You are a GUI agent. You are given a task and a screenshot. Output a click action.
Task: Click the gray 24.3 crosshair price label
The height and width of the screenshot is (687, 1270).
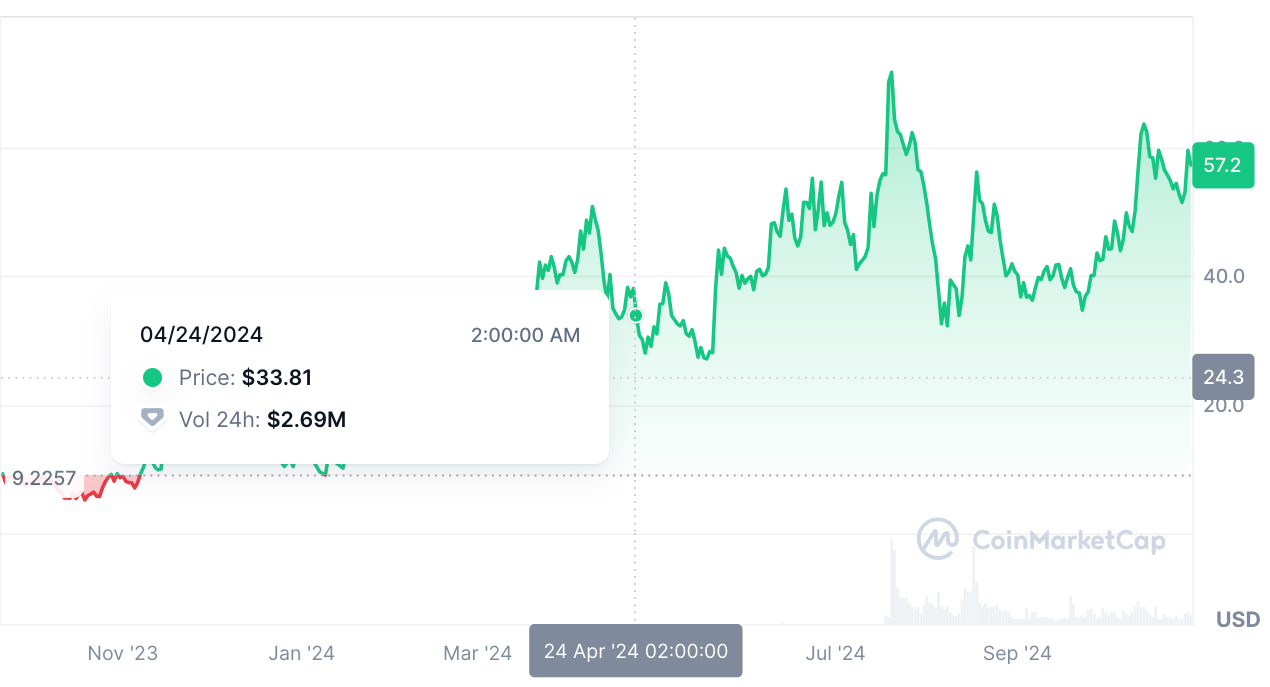click(1222, 377)
